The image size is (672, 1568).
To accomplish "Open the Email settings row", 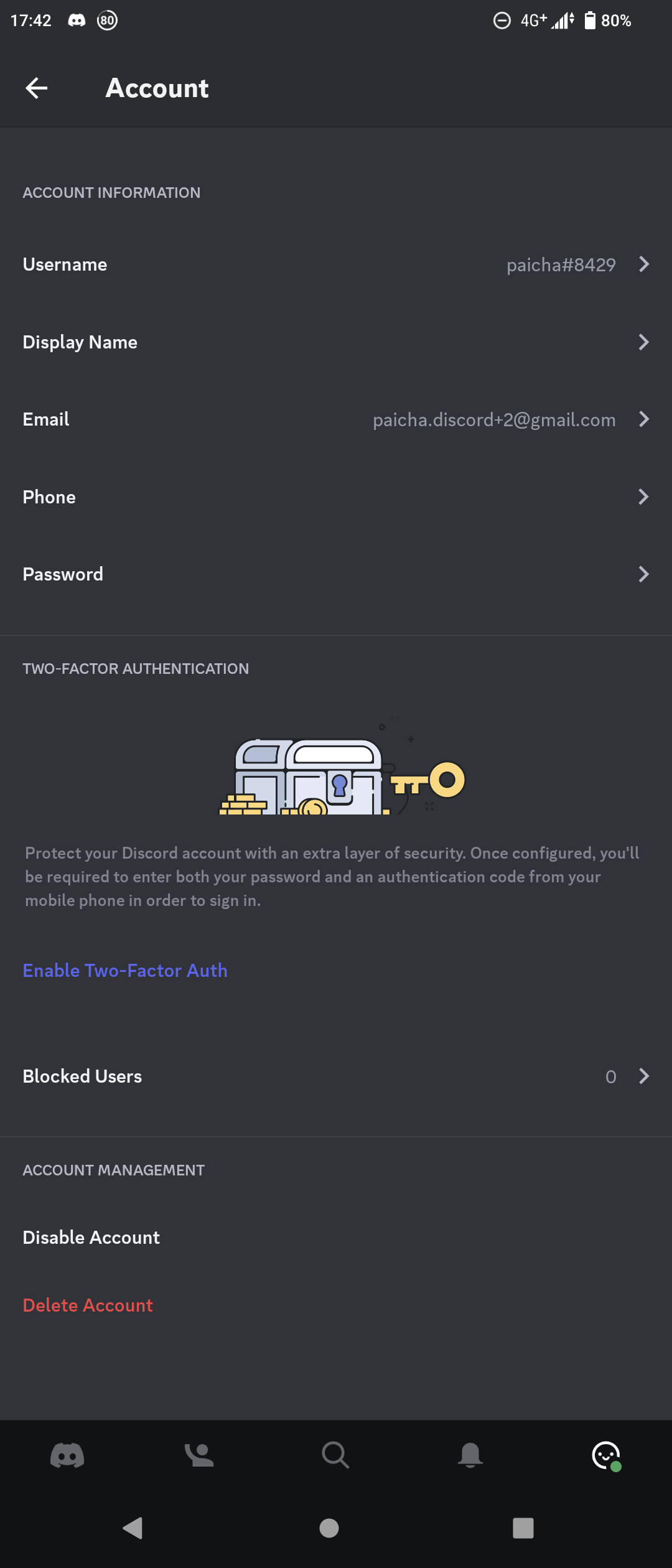I will [336, 420].
